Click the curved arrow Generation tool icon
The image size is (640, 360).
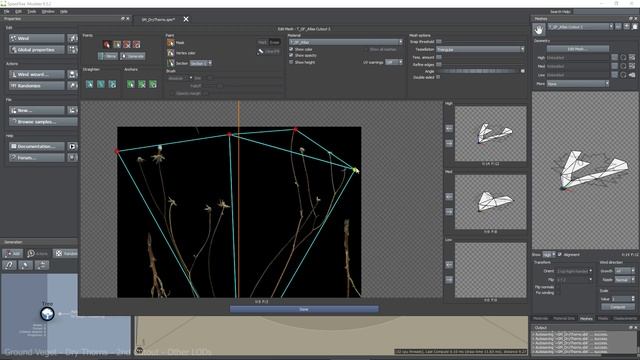tap(9, 265)
